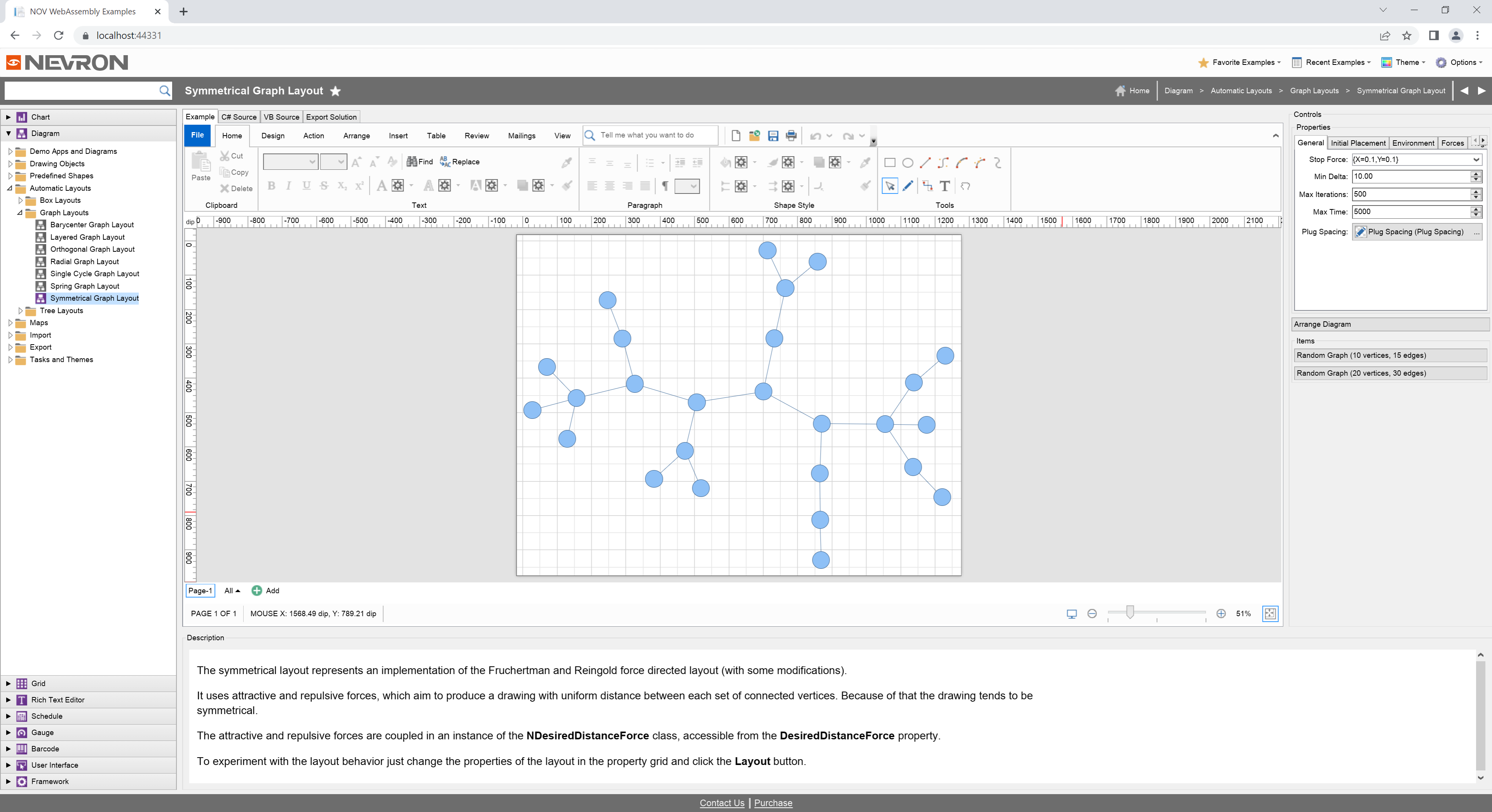Click the Print icon in the quick access toolbar

click(x=791, y=136)
